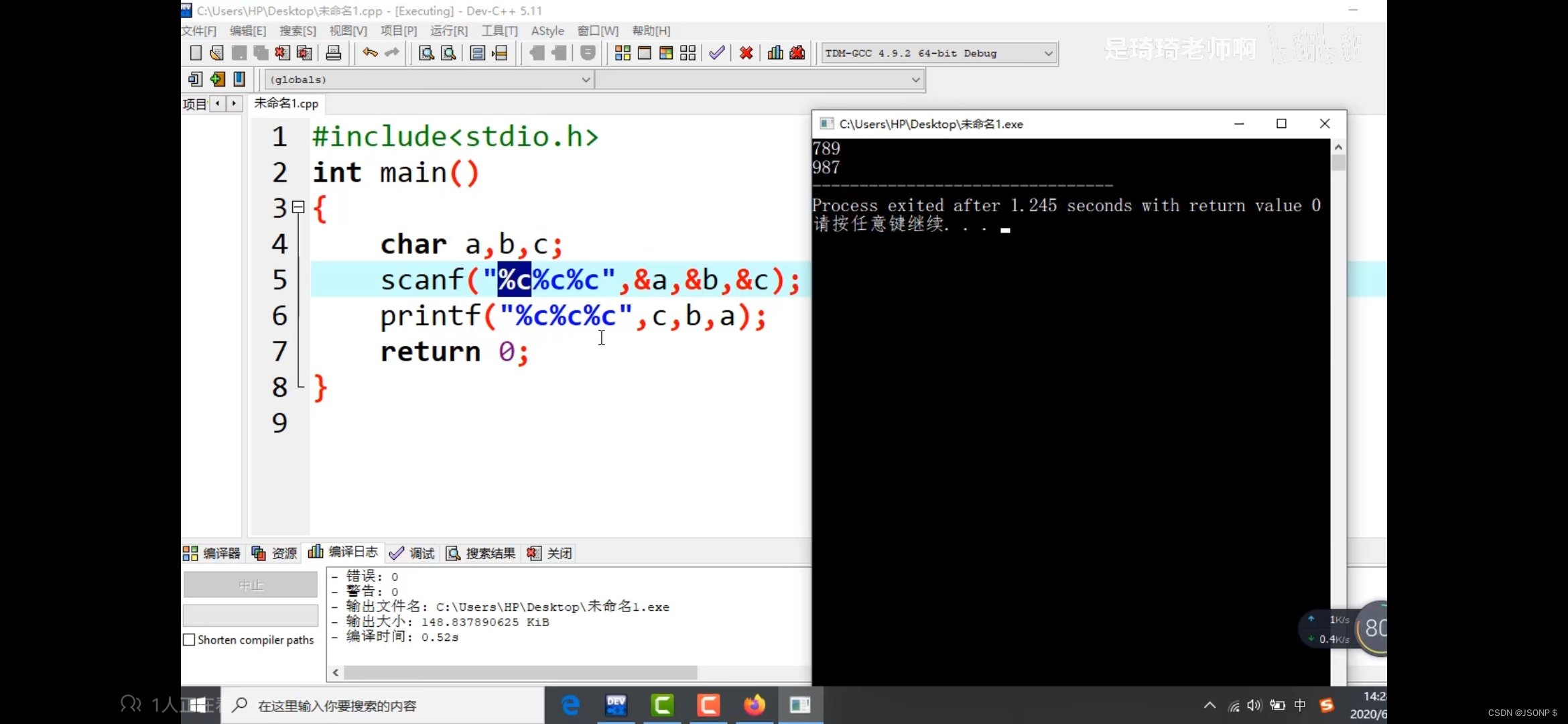Click the Profile Analysis bar-chart icon
The image size is (1568, 724).
click(775, 53)
